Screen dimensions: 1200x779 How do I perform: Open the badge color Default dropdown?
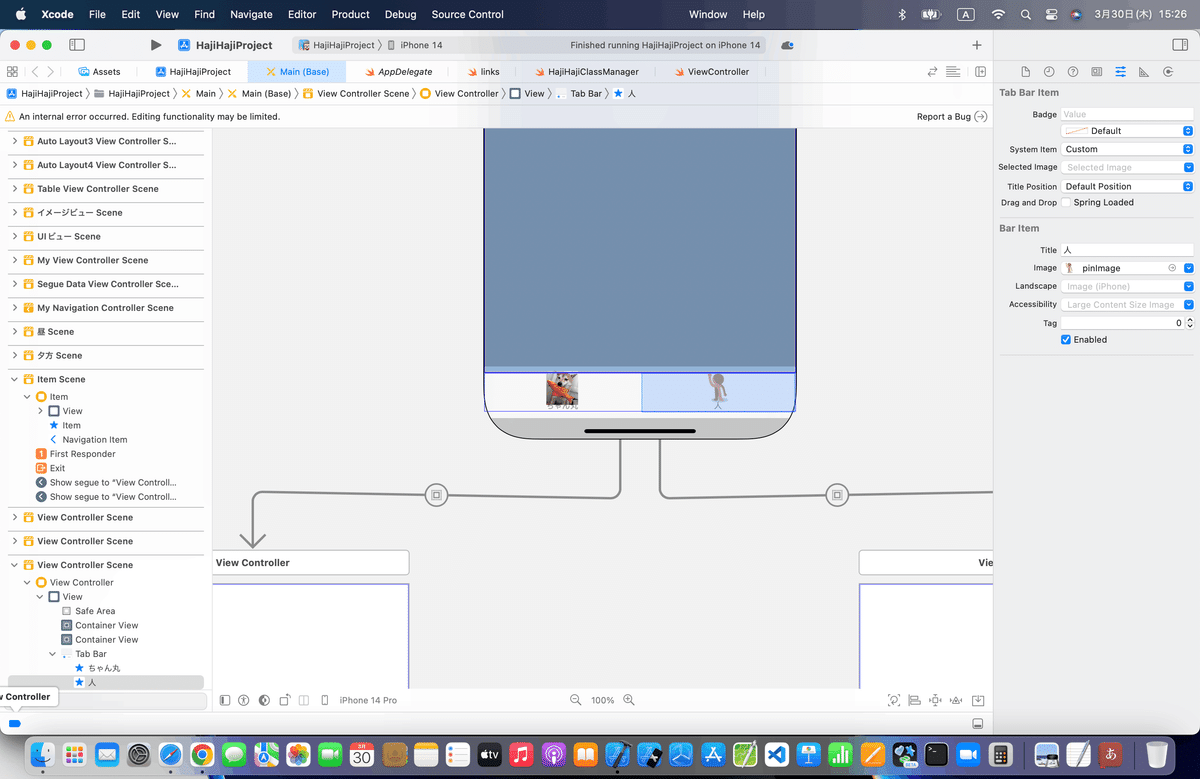pyautogui.click(x=1127, y=131)
